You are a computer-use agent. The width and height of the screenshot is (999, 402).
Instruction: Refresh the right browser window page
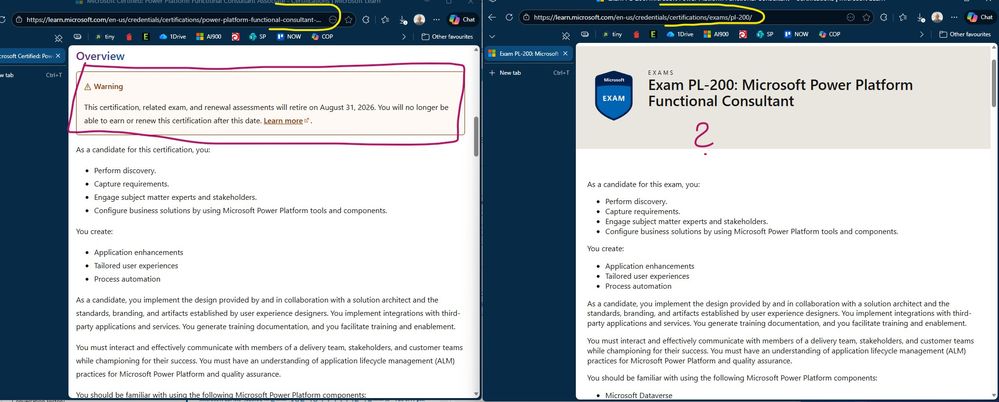pos(509,17)
